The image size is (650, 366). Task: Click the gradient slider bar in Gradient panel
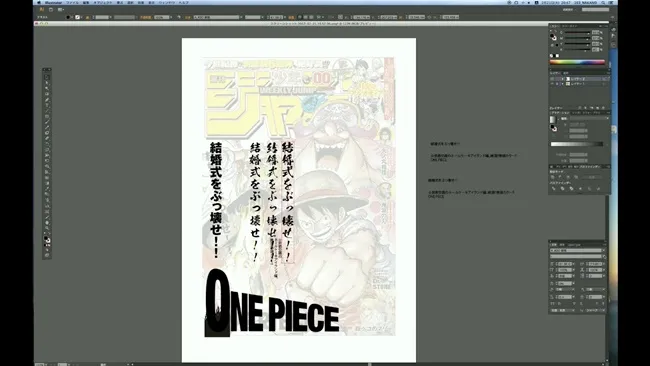(x=577, y=144)
